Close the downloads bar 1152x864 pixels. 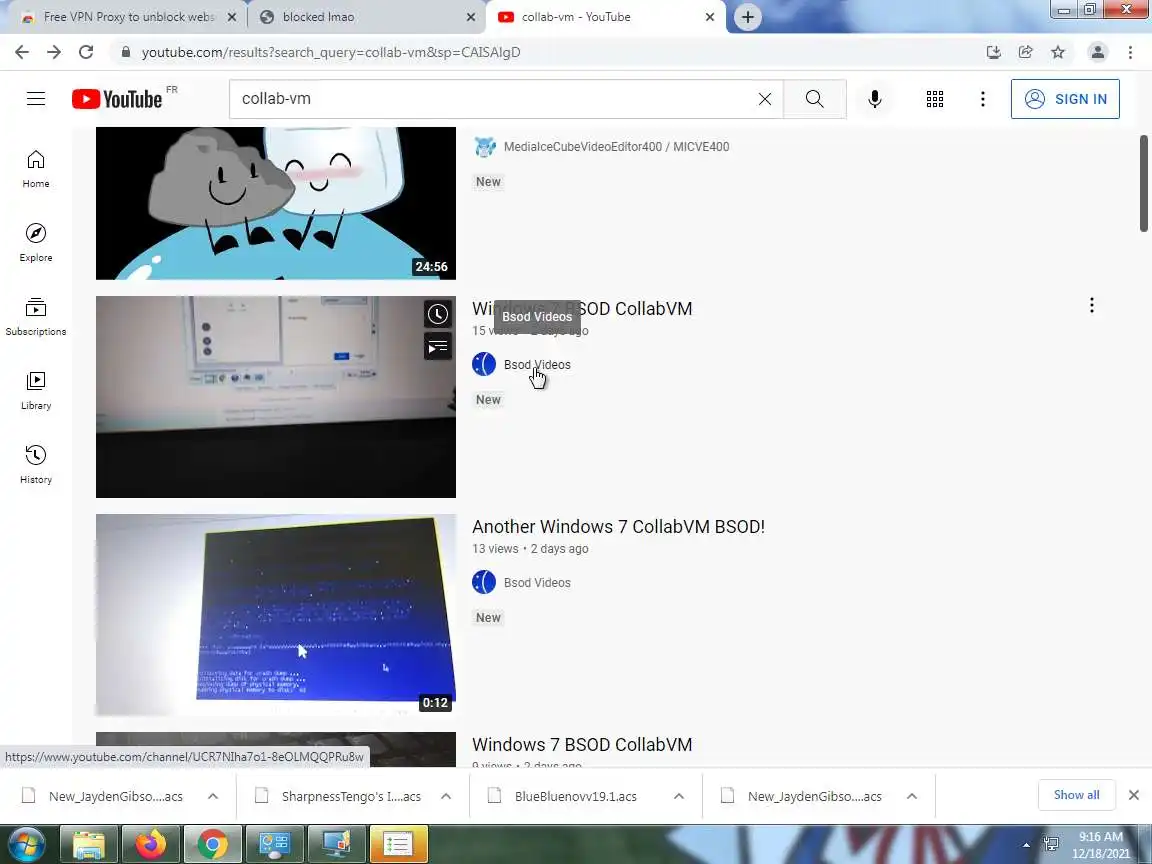coord(1134,795)
